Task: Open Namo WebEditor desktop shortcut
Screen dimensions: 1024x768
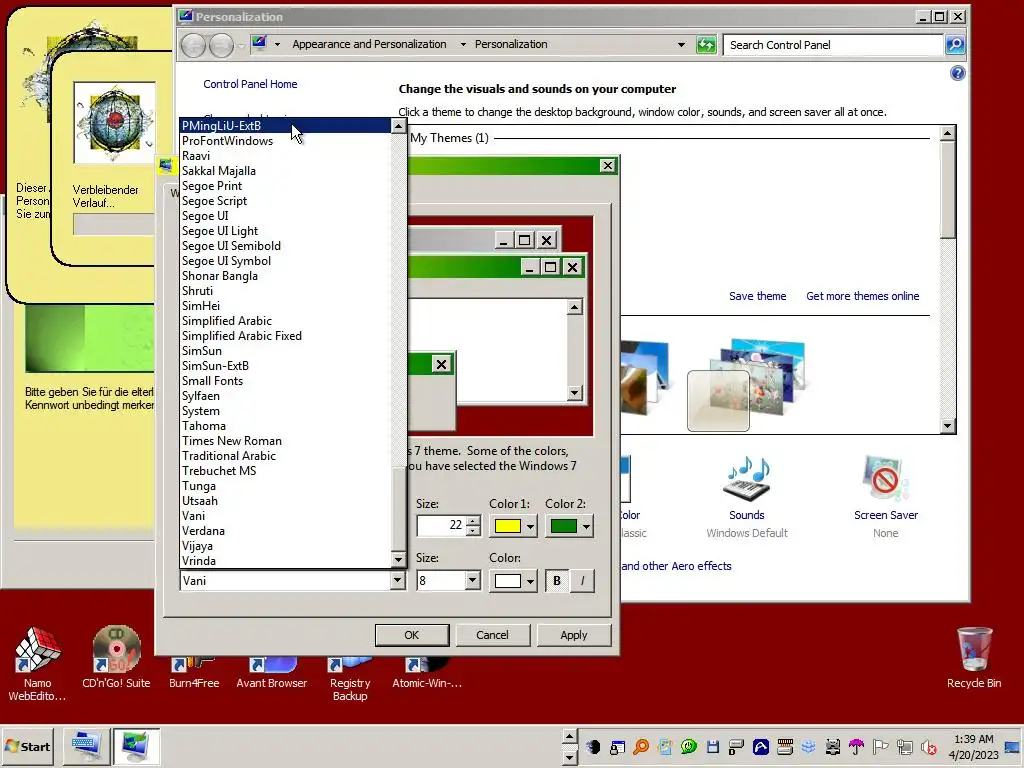Action: coord(37,664)
